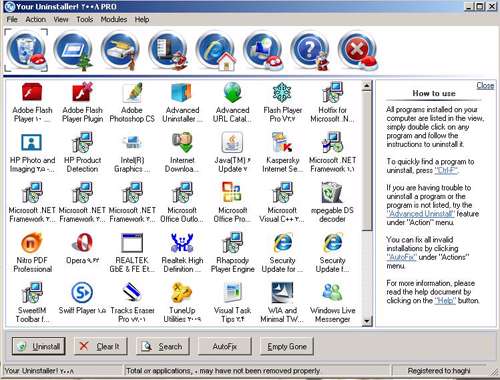Click the monitor and Santa hat toolbar icon
Screen dimensions: 500x380
pos(263,50)
